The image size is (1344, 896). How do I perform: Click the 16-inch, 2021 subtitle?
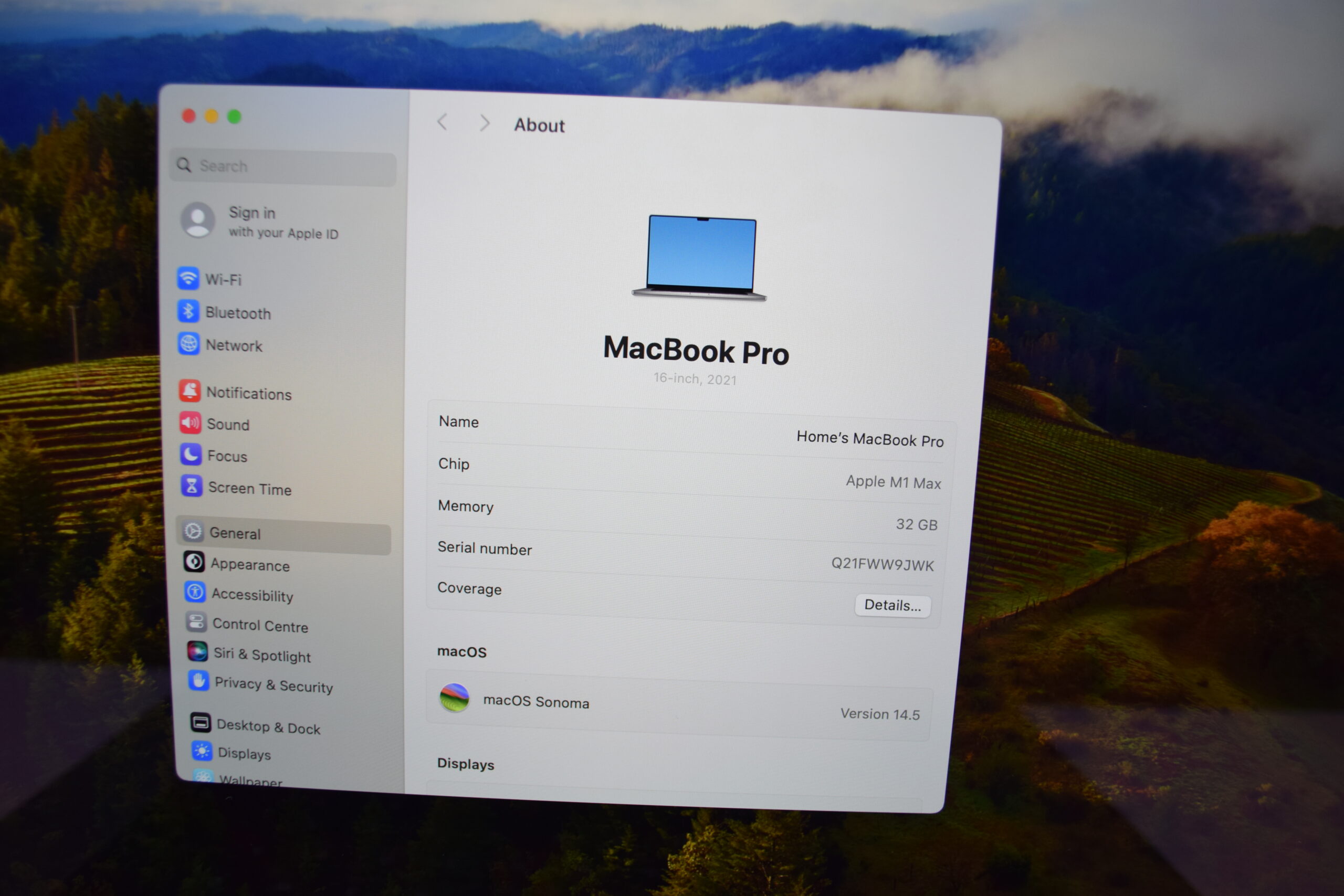click(695, 378)
